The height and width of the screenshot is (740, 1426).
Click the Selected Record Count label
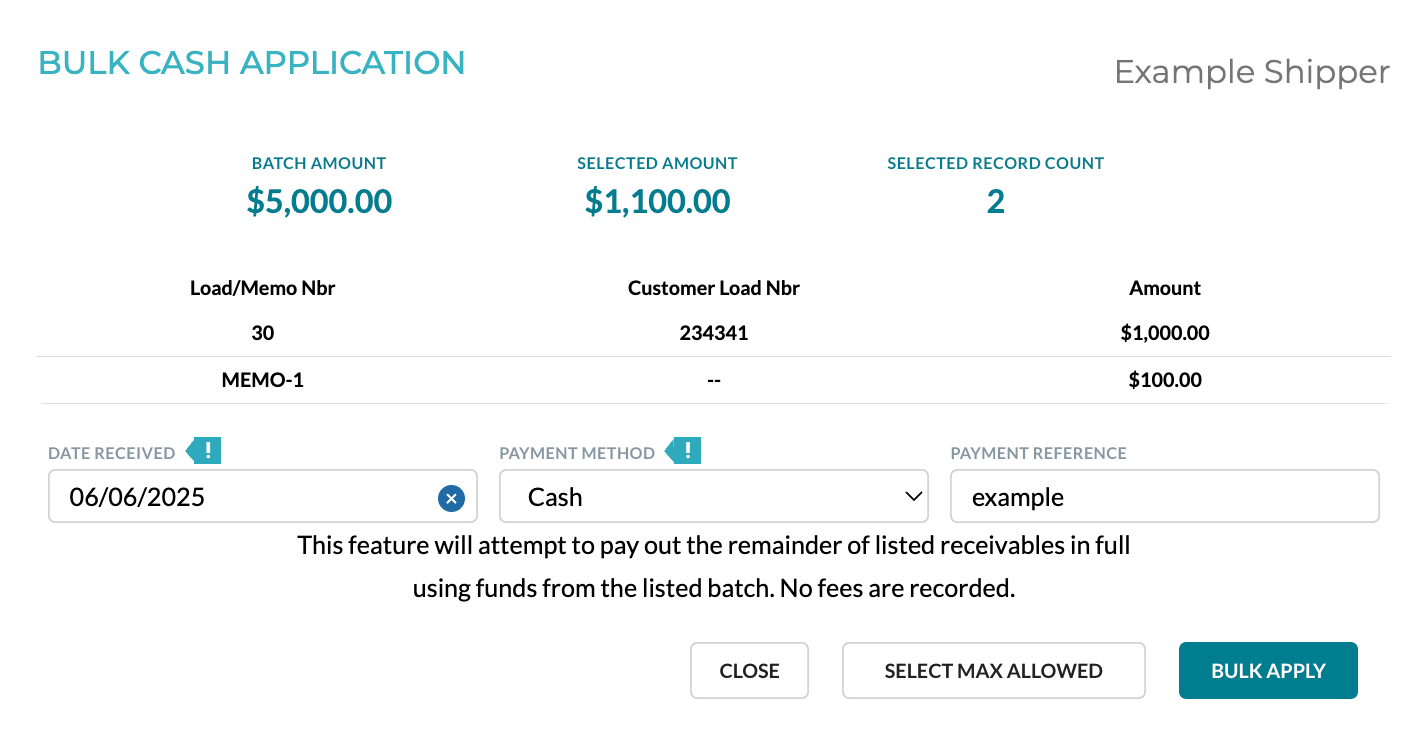[x=995, y=163]
